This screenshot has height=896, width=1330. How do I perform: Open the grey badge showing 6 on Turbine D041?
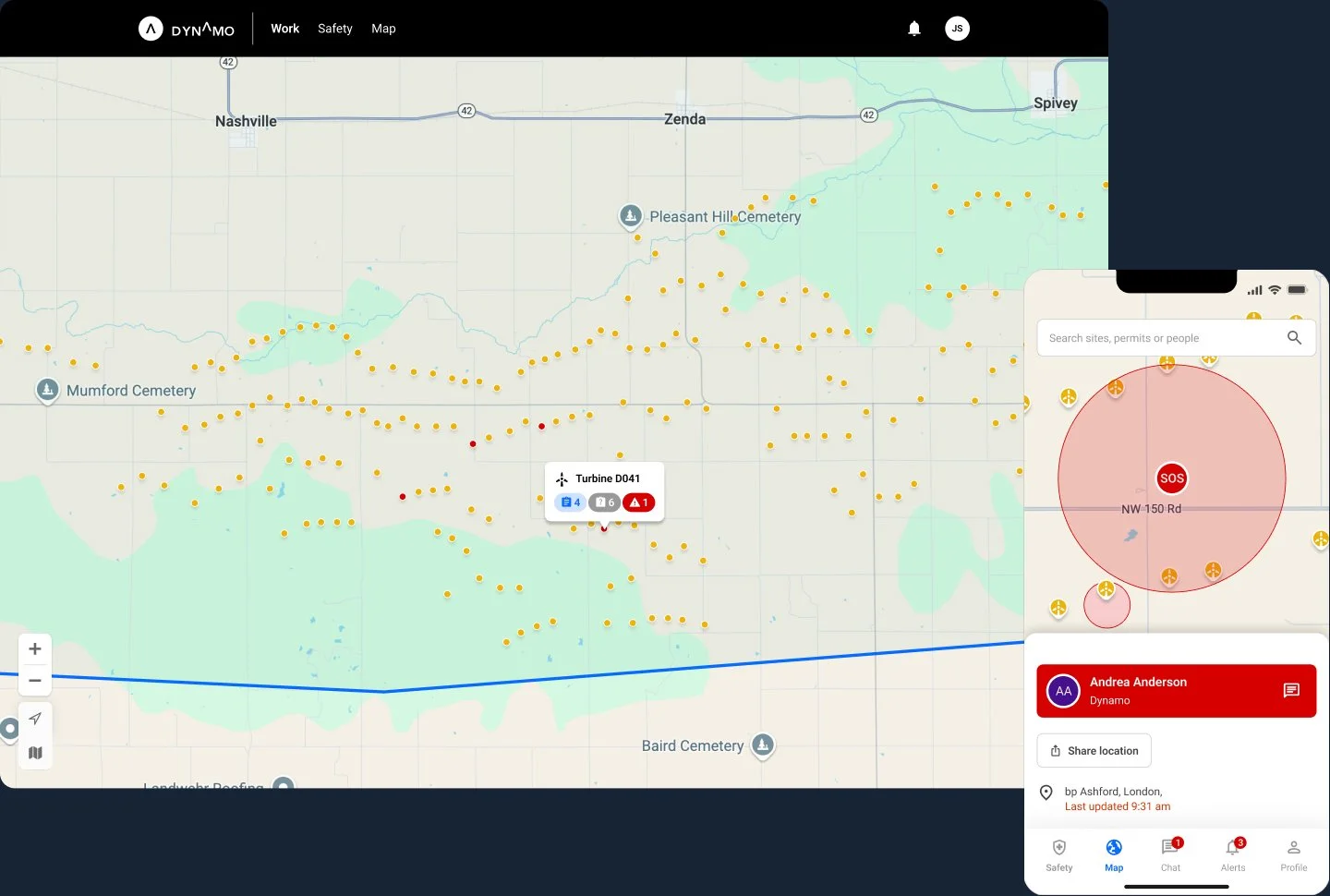(604, 502)
